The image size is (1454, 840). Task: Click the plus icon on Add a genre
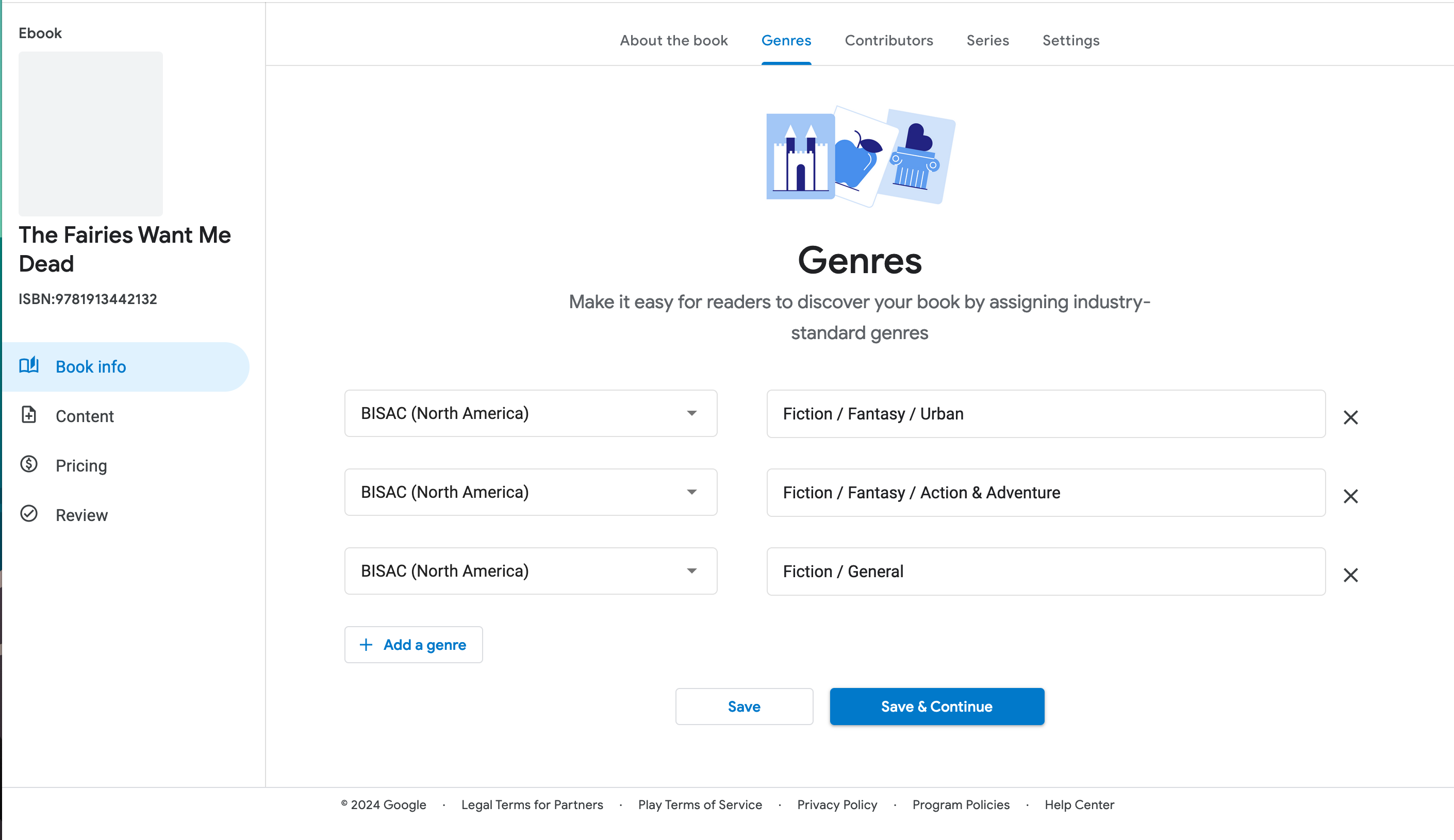366,645
